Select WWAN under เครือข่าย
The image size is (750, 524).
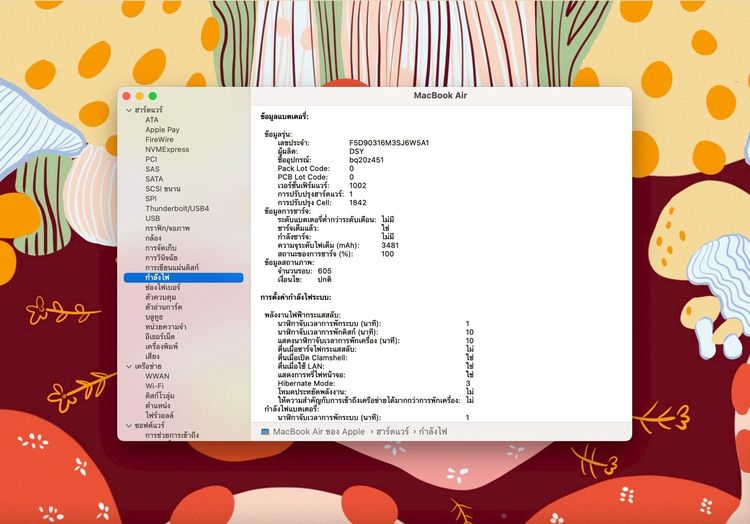pos(157,376)
